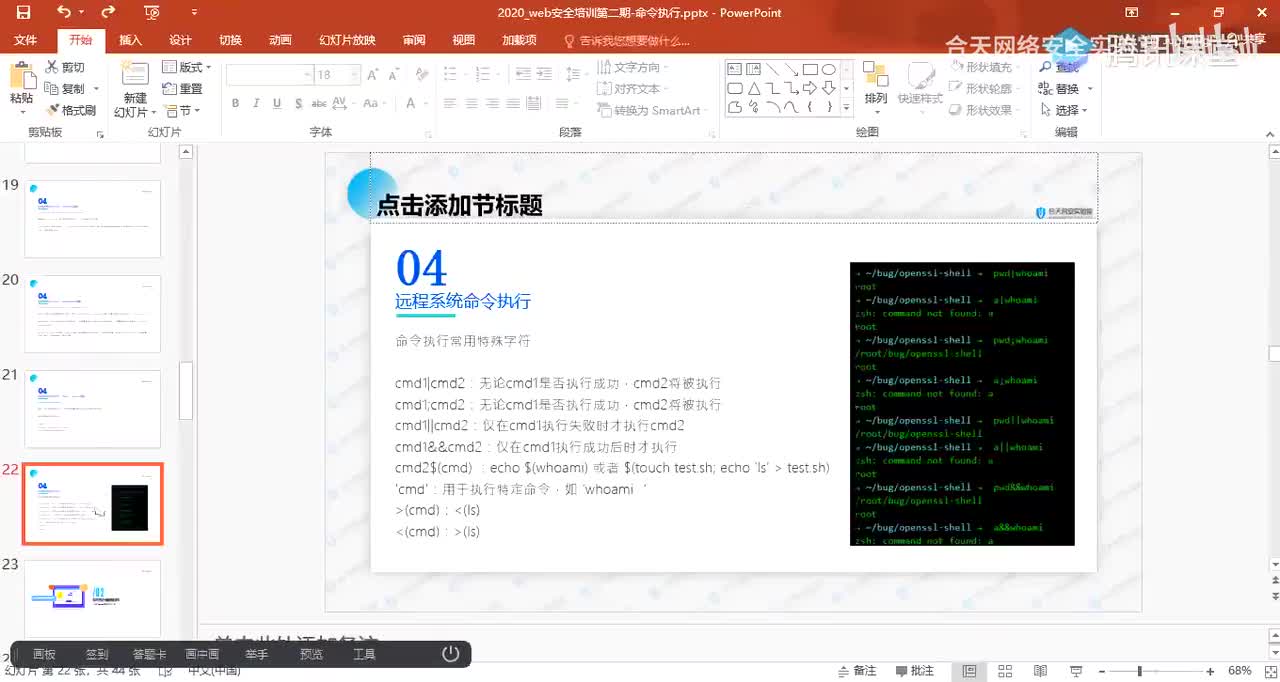Switch to View (视图) tab
1280x682 pixels.
coord(463,40)
